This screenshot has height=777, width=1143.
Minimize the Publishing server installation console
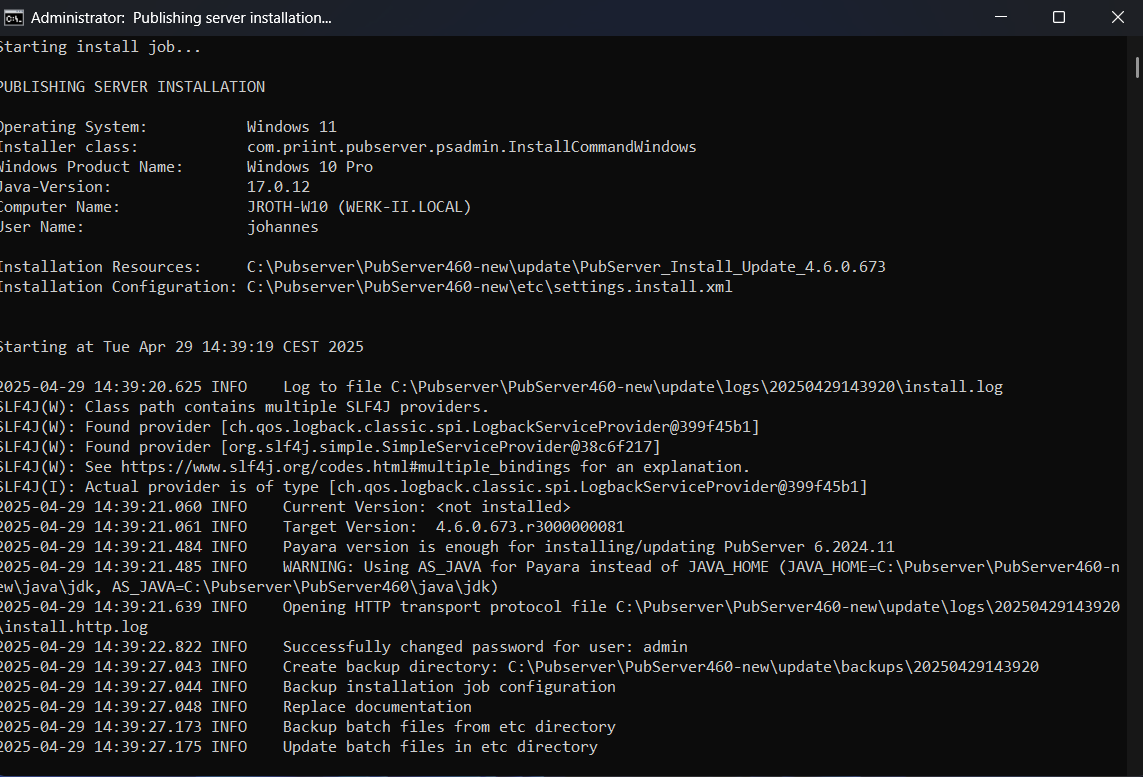coord(1001,17)
